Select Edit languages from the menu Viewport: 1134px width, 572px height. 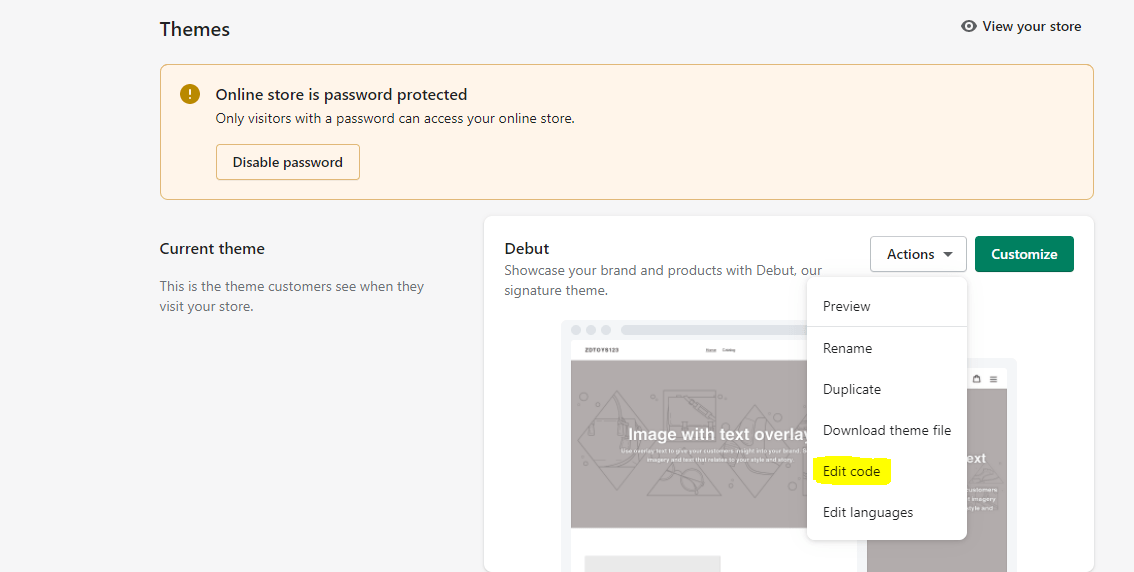(x=867, y=512)
